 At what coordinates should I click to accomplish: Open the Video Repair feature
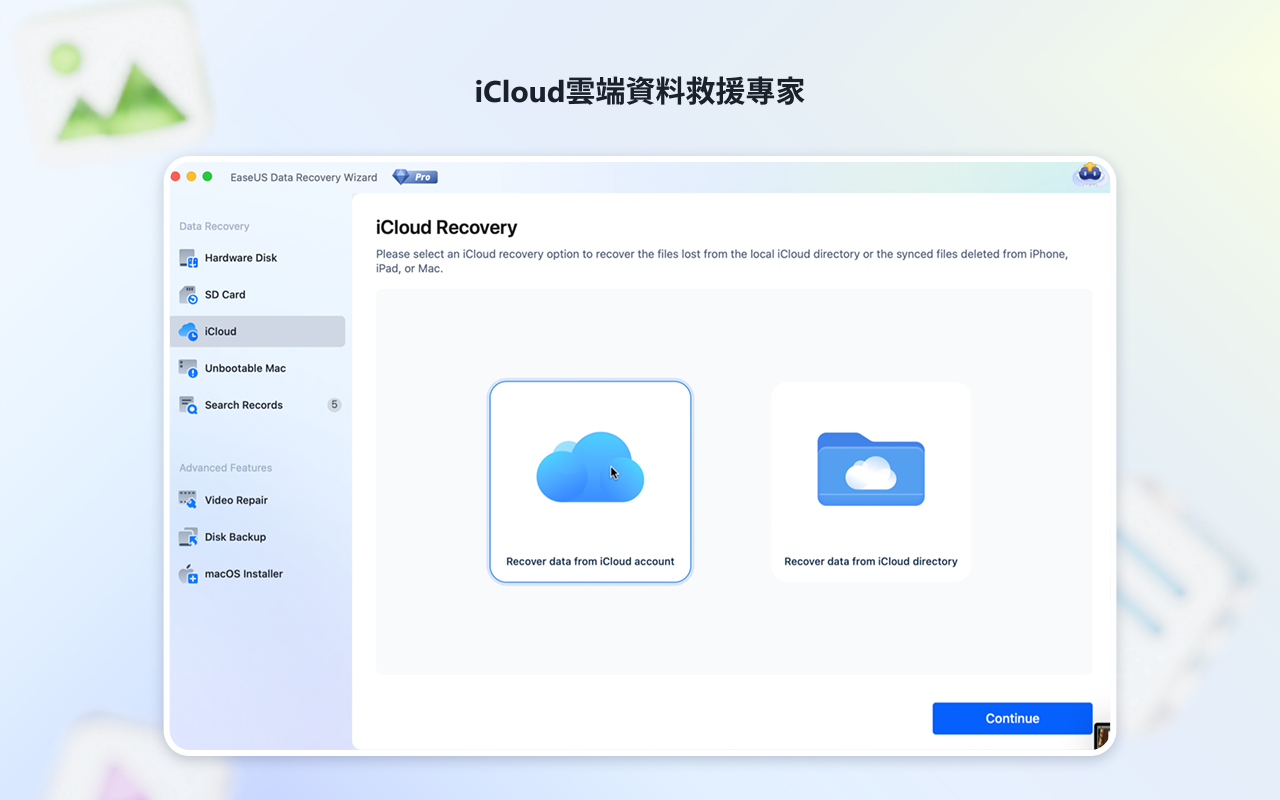pyautogui.click(x=258, y=500)
